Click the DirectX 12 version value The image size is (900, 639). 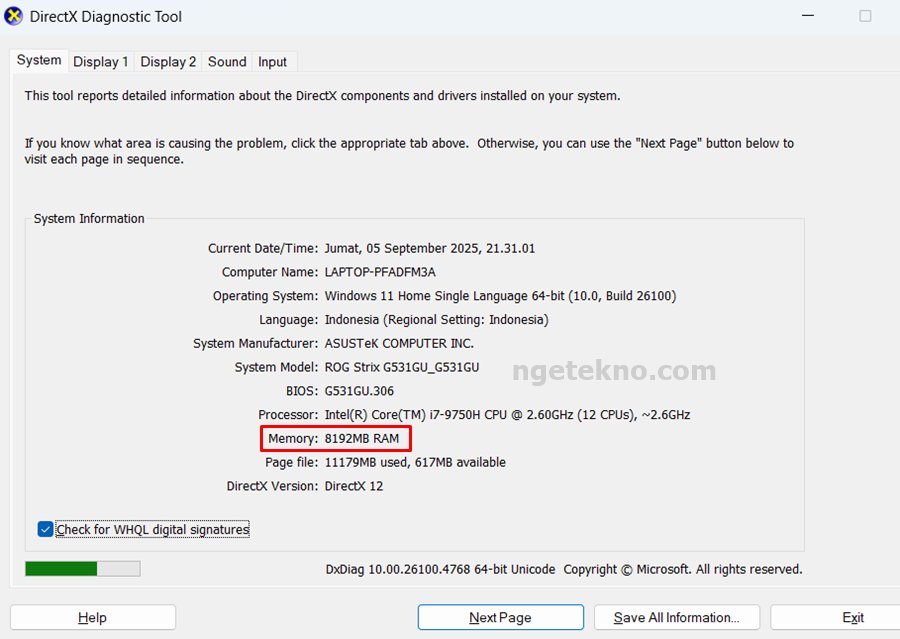(353, 486)
